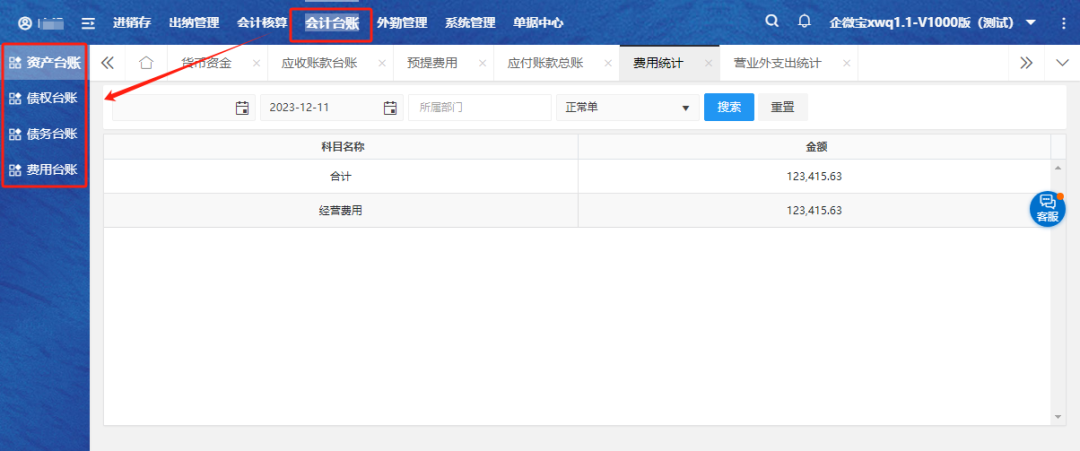The width and height of the screenshot is (1080, 451).
Task: Switch to the 应收账款台账 tab
Action: [x=319, y=63]
